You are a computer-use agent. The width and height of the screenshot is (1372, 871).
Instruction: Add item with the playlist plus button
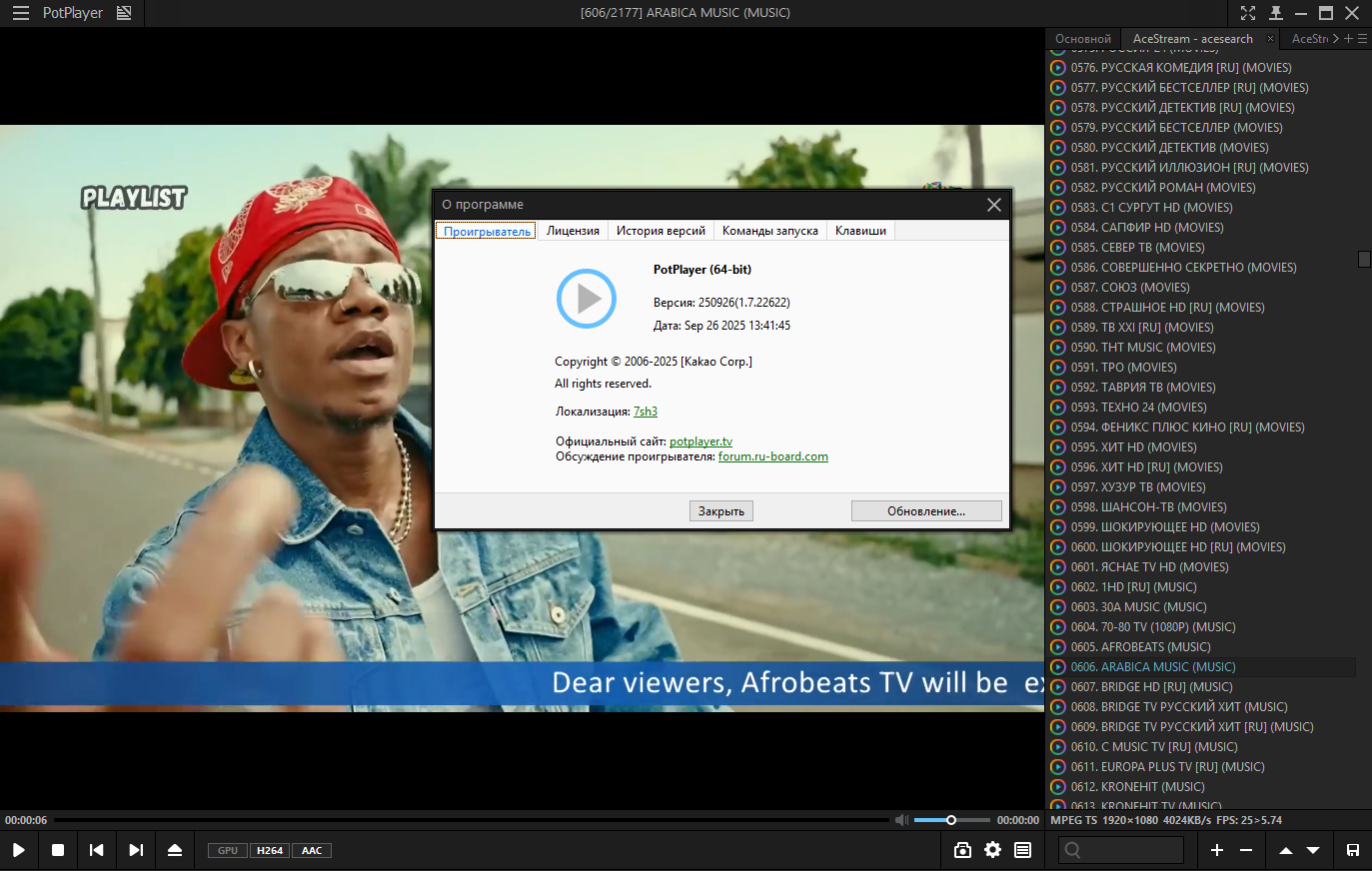pyautogui.click(x=1216, y=850)
